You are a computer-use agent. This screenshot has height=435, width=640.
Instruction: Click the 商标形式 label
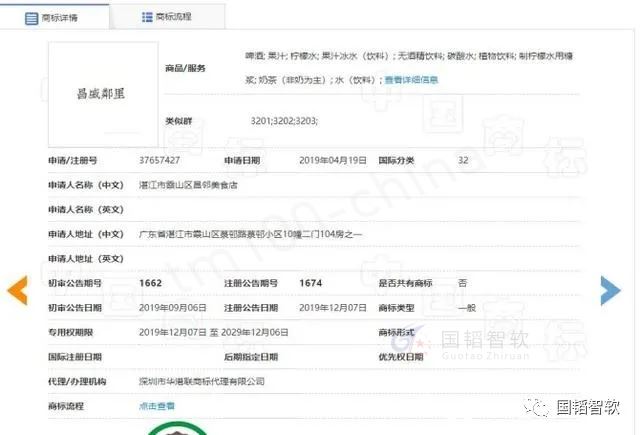[x=396, y=332]
